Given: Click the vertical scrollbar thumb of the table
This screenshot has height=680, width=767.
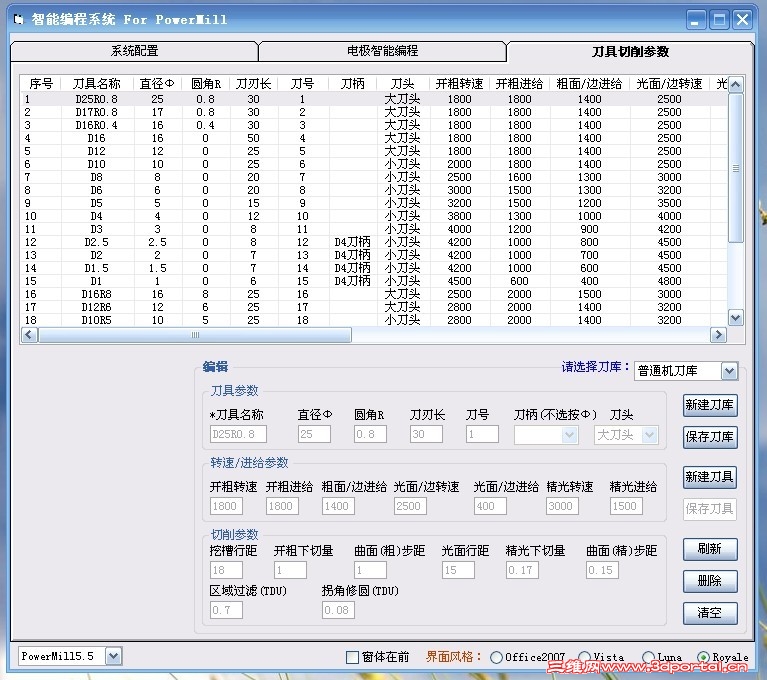Looking at the screenshot, I should [736, 168].
